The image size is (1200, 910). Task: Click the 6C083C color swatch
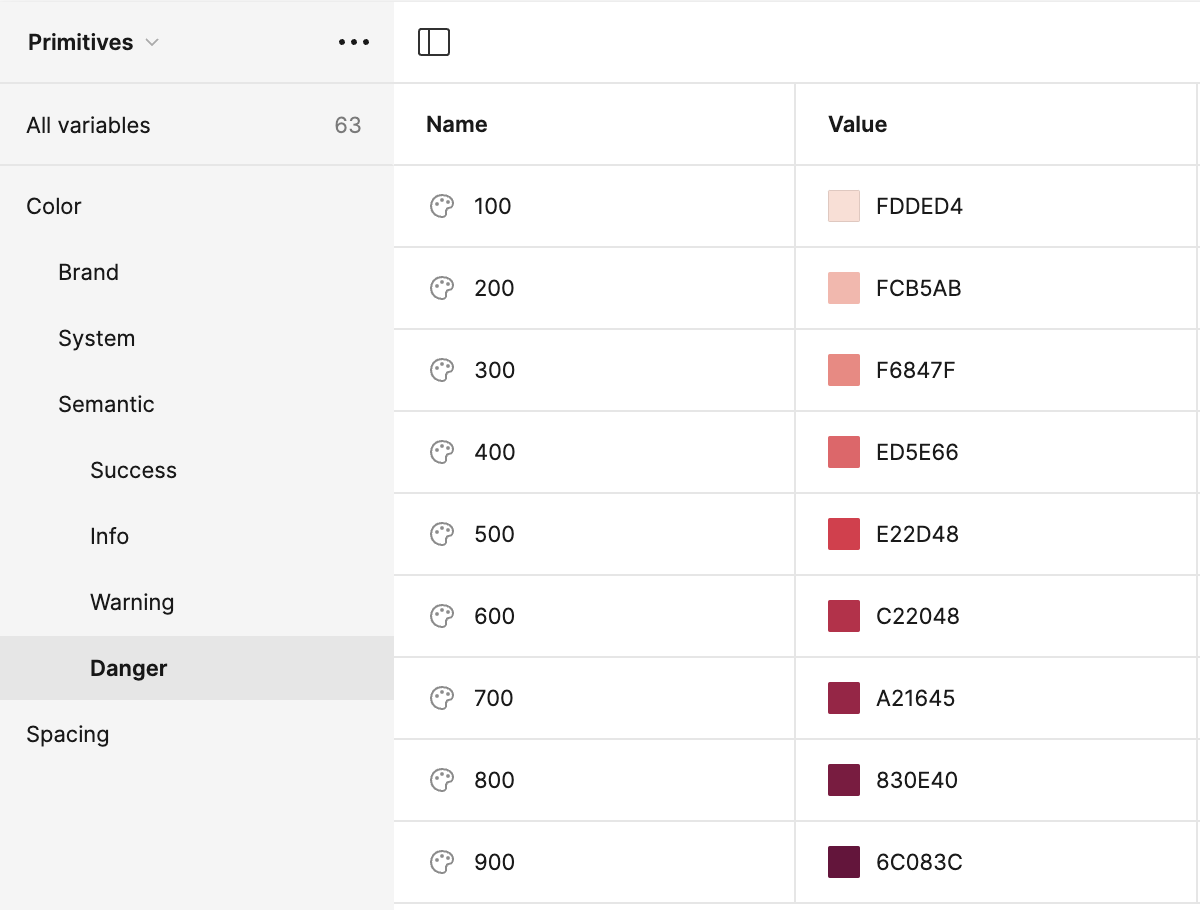click(x=844, y=862)
